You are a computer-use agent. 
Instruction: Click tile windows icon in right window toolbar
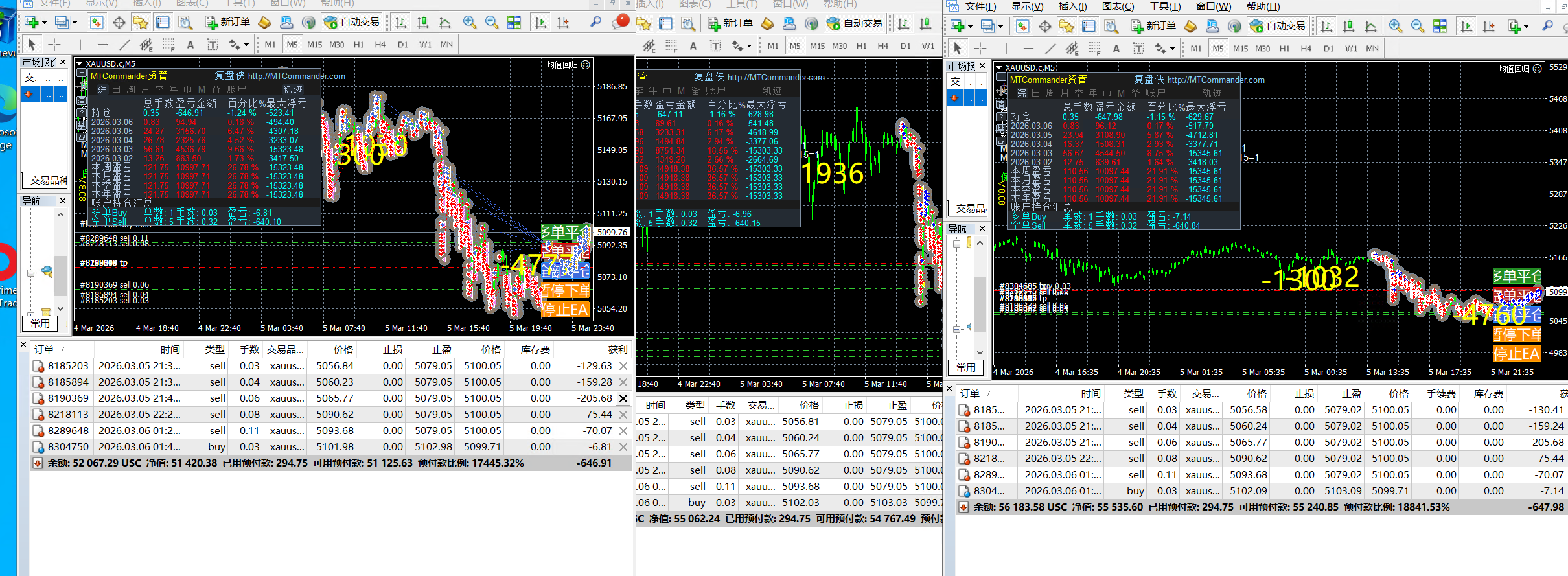coord(1439,27)
